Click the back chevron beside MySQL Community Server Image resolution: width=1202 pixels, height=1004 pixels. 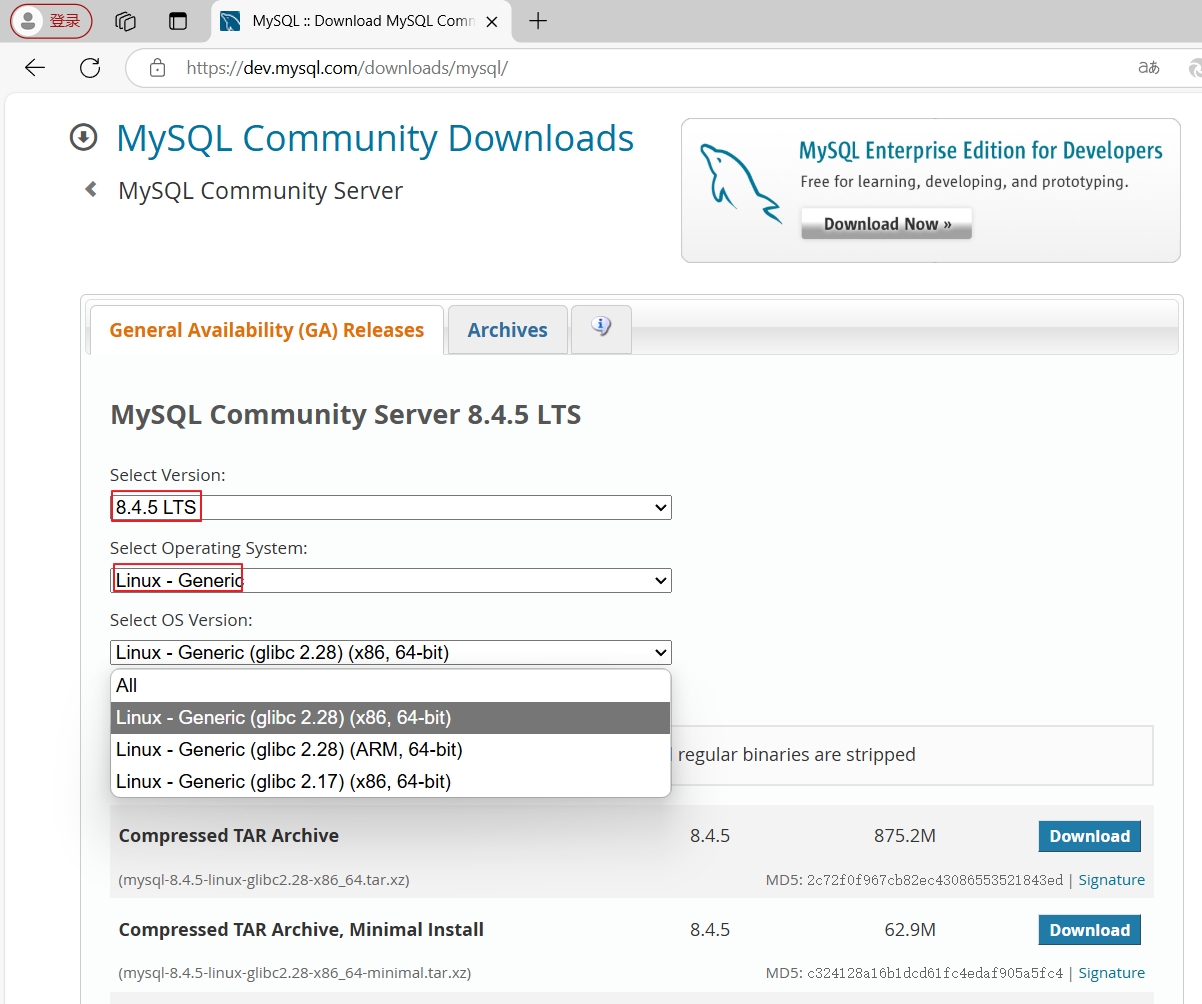(x=91, y=189)
